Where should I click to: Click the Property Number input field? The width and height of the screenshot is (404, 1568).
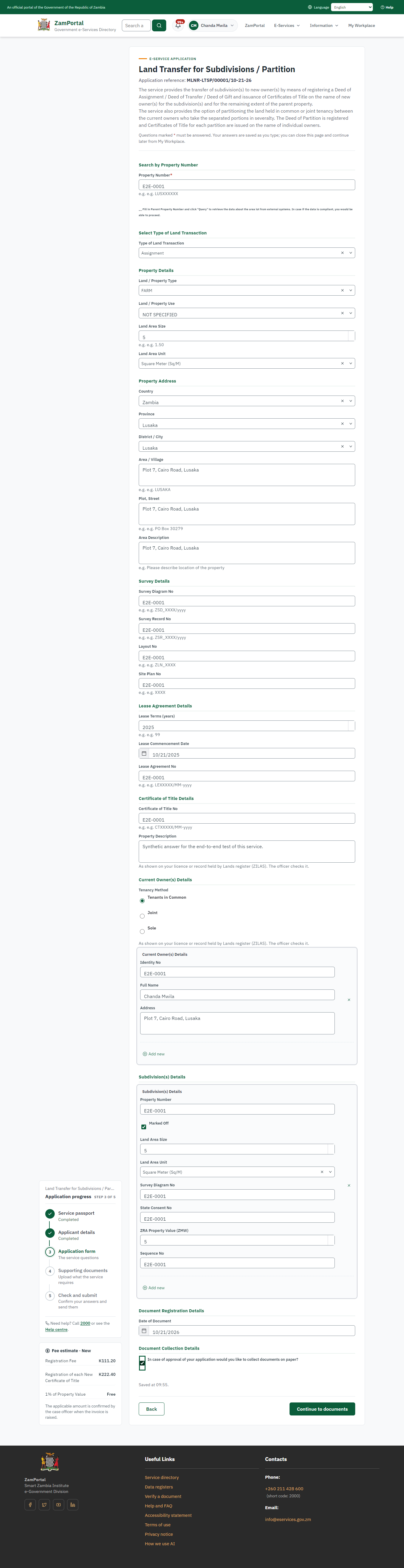pos(247,185)
